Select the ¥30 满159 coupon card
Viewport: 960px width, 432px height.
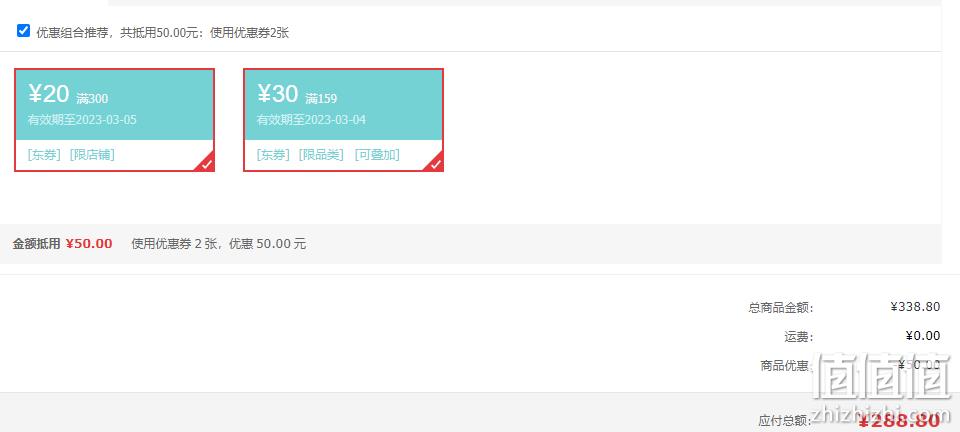click(343, 120)
